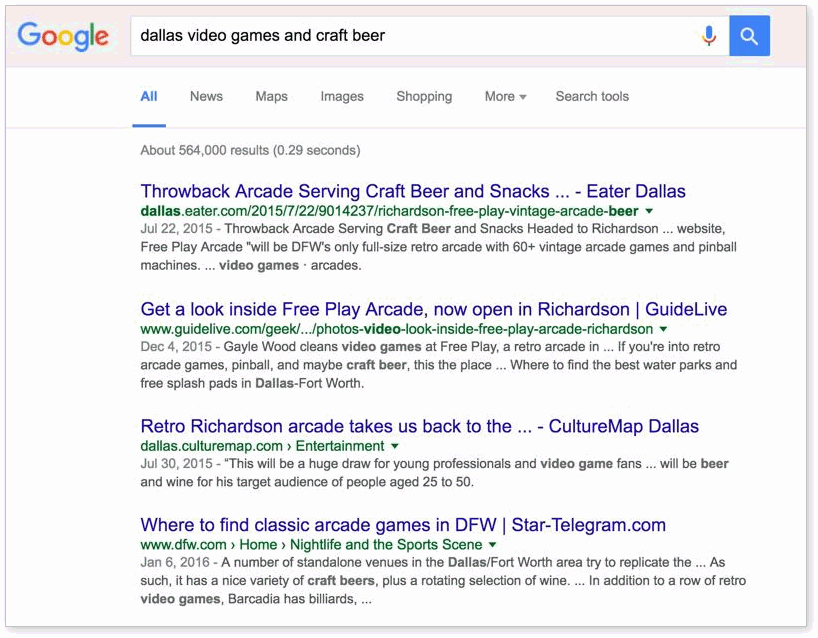Open Get a look inside Free Play Arcade result
Image resolution: width=818 pixels, height=638 pixels.
[434, 309]
